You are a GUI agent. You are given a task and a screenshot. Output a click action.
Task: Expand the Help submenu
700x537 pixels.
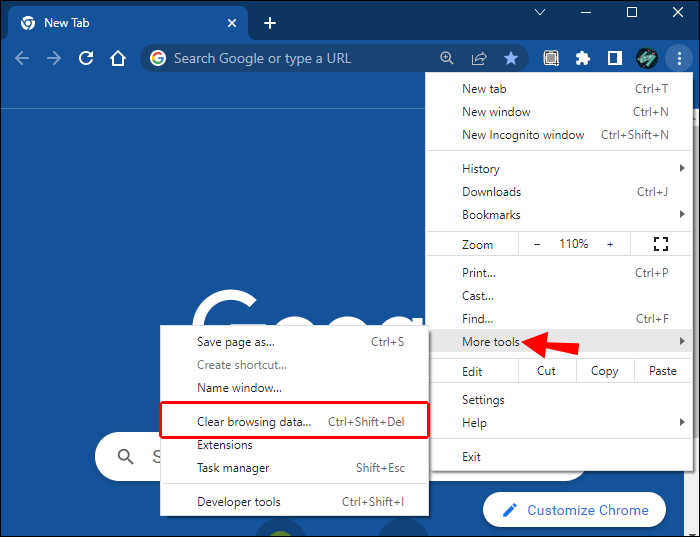click(x=560, y=423)
